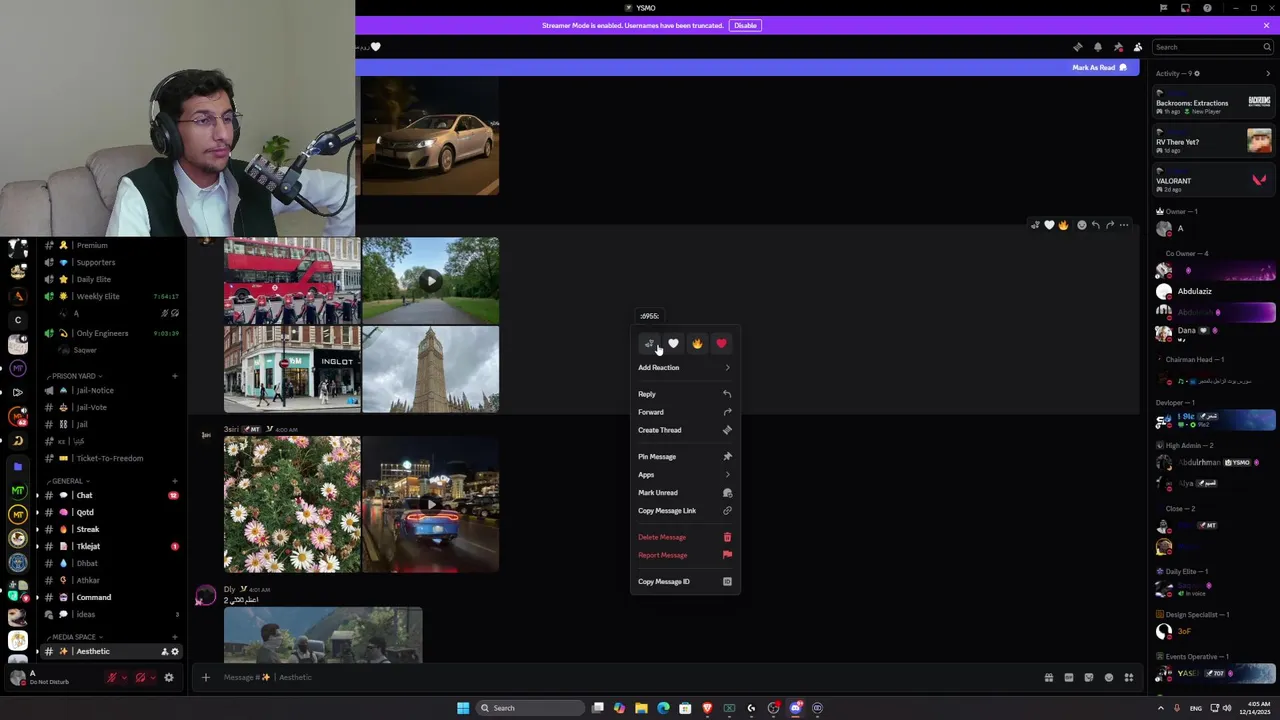This screenshot has height=720, width=1280.
Task: Open headphone output options dropdown arrow
Action: coord(152,678)
